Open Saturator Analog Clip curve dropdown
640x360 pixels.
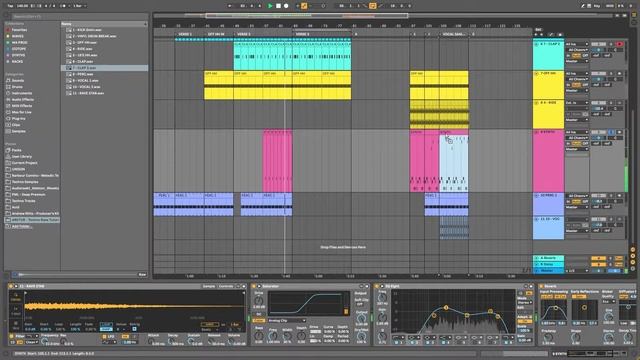coord(287,321)
